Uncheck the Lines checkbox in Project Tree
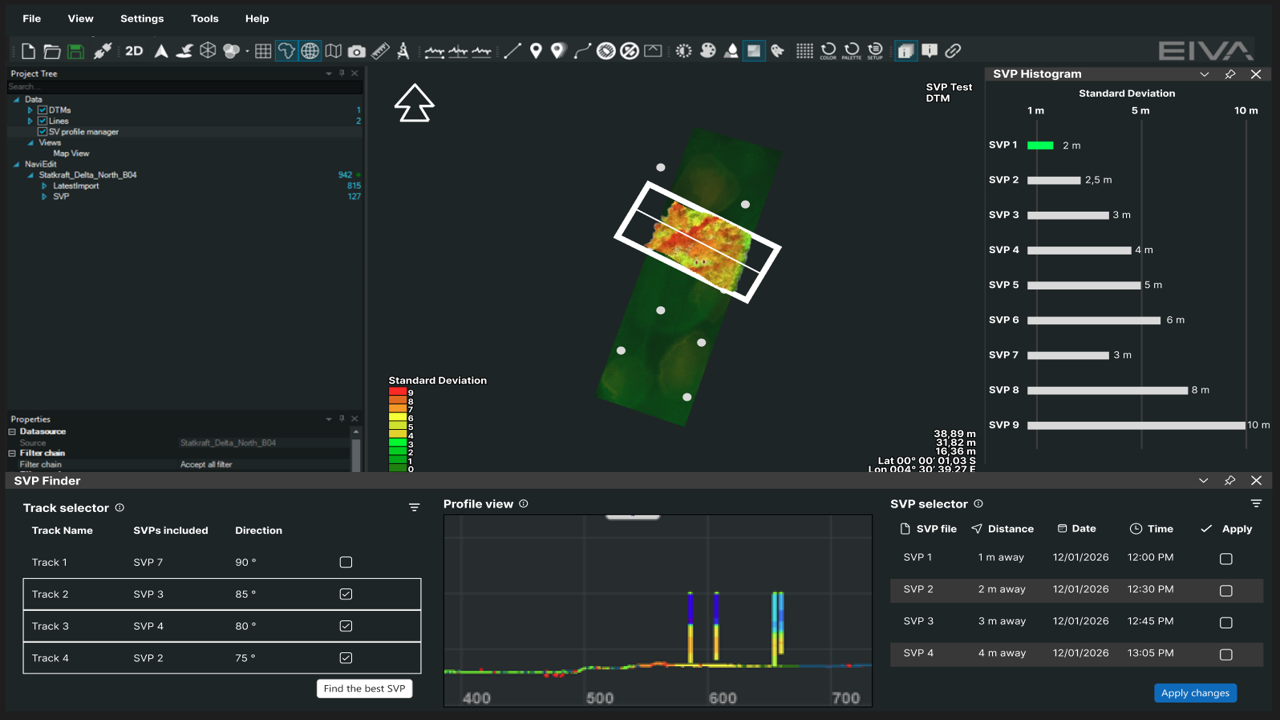The height and width of the screenshot is (720, 1280). pos(42,121)
